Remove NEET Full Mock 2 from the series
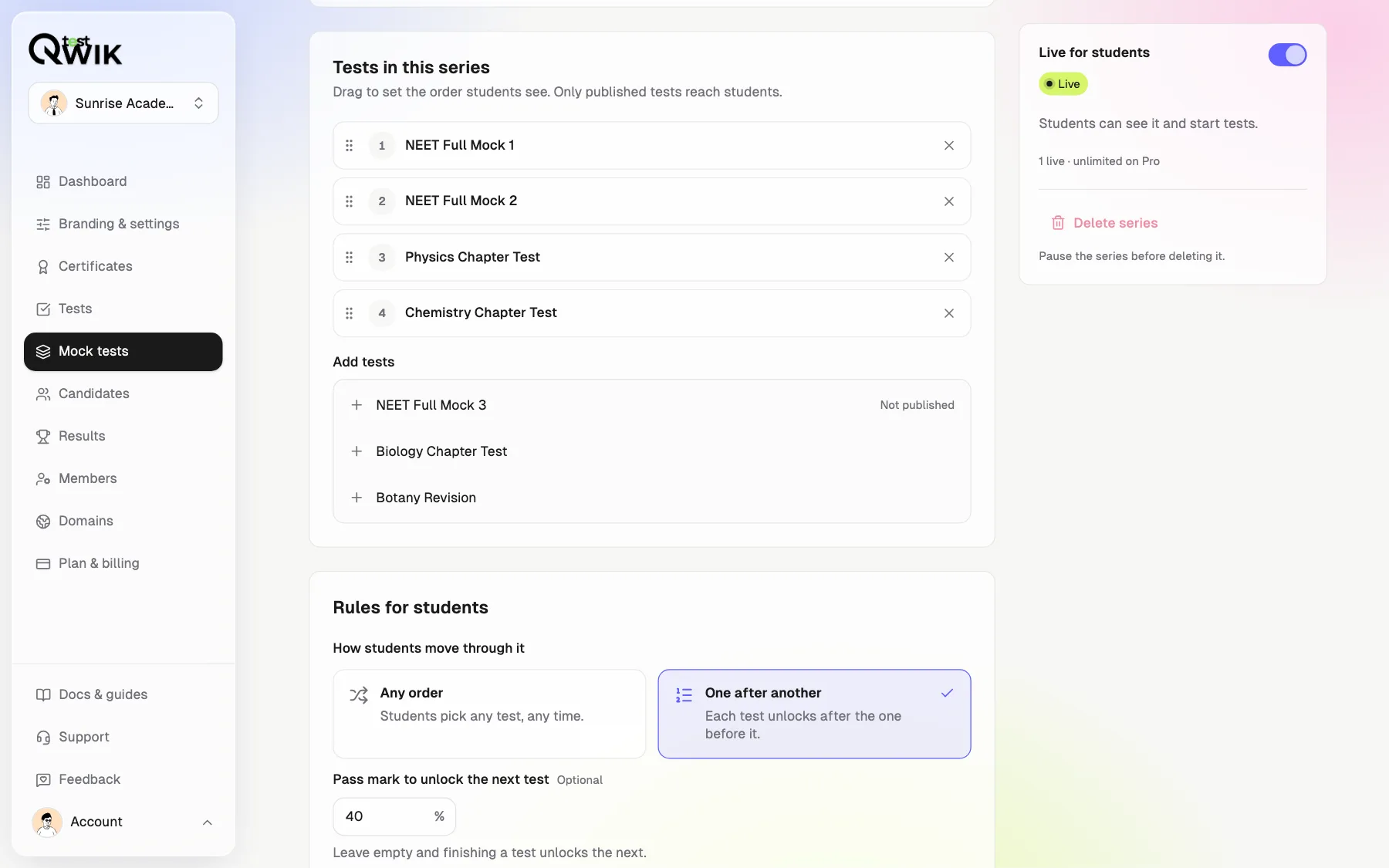Image resolution: width=1389 pixels, height=868 pixels. click(x=949, y=201)
